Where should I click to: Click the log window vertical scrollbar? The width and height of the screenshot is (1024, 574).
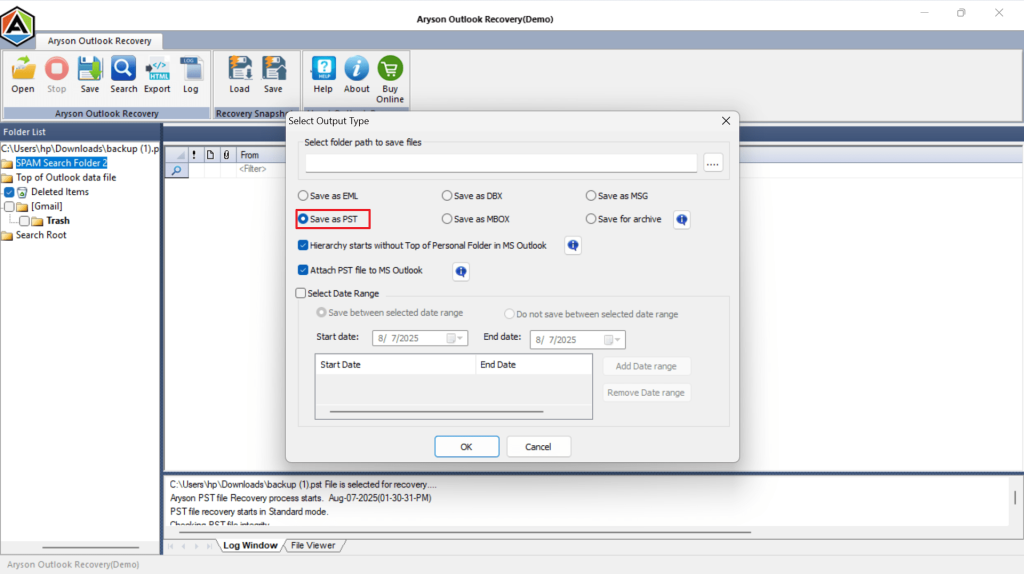pos(1015,498)
